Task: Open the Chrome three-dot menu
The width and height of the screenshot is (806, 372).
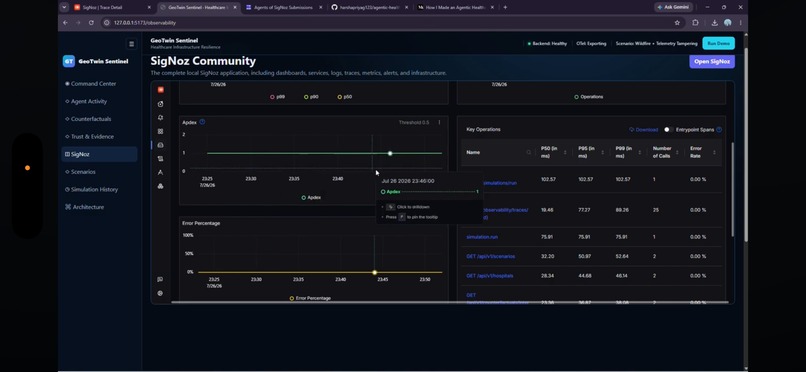Action: click(740, 23)
